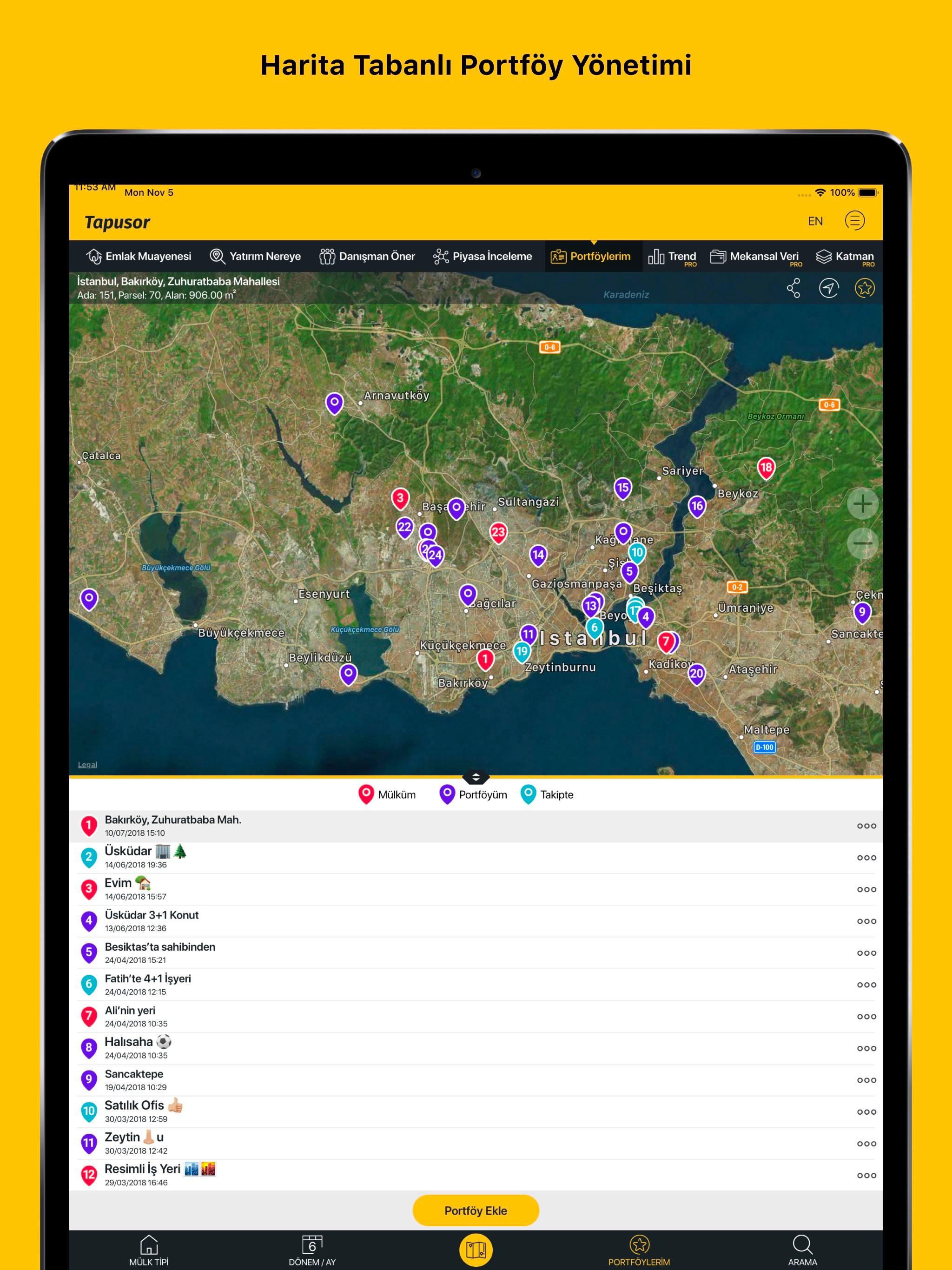Open options dots for Bakırköy, Zuhuratbaba Mah.
This screenshot has width=952, height=1270.
(866, 826)
